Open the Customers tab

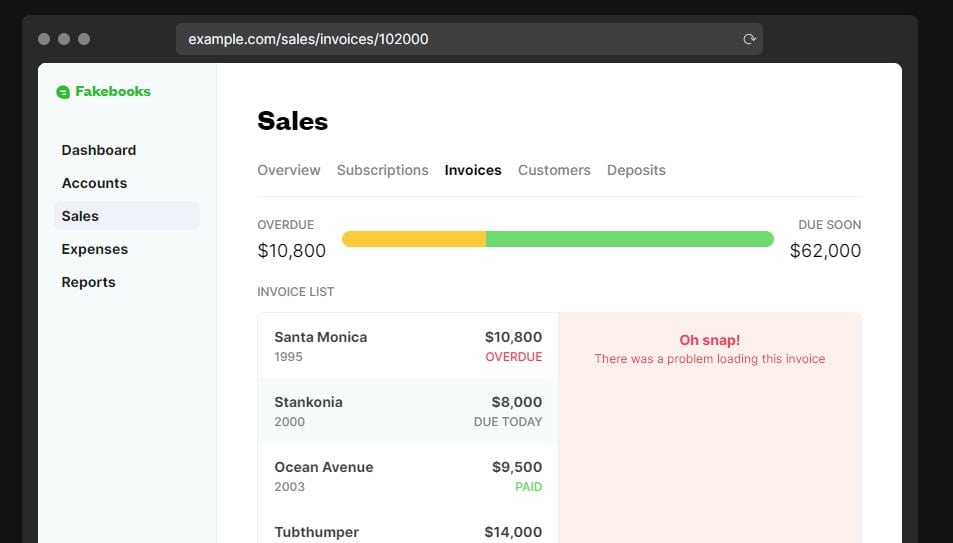554,170
